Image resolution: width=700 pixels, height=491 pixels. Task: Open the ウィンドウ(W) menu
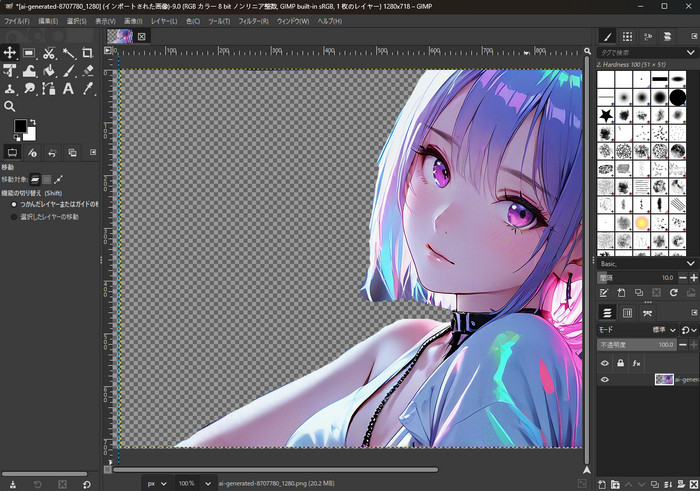(293, 21)
